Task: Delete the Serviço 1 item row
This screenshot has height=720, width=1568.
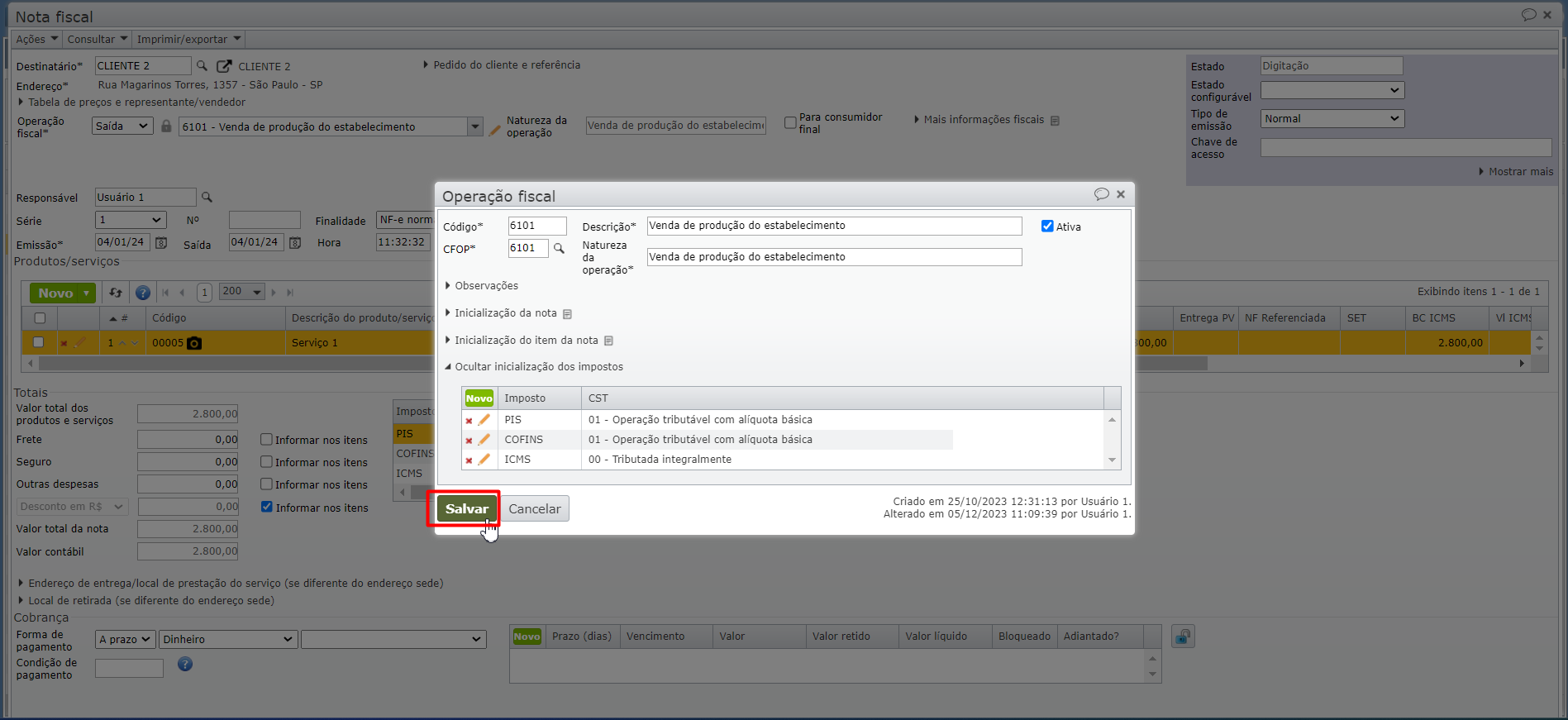Action: point(64,343)
